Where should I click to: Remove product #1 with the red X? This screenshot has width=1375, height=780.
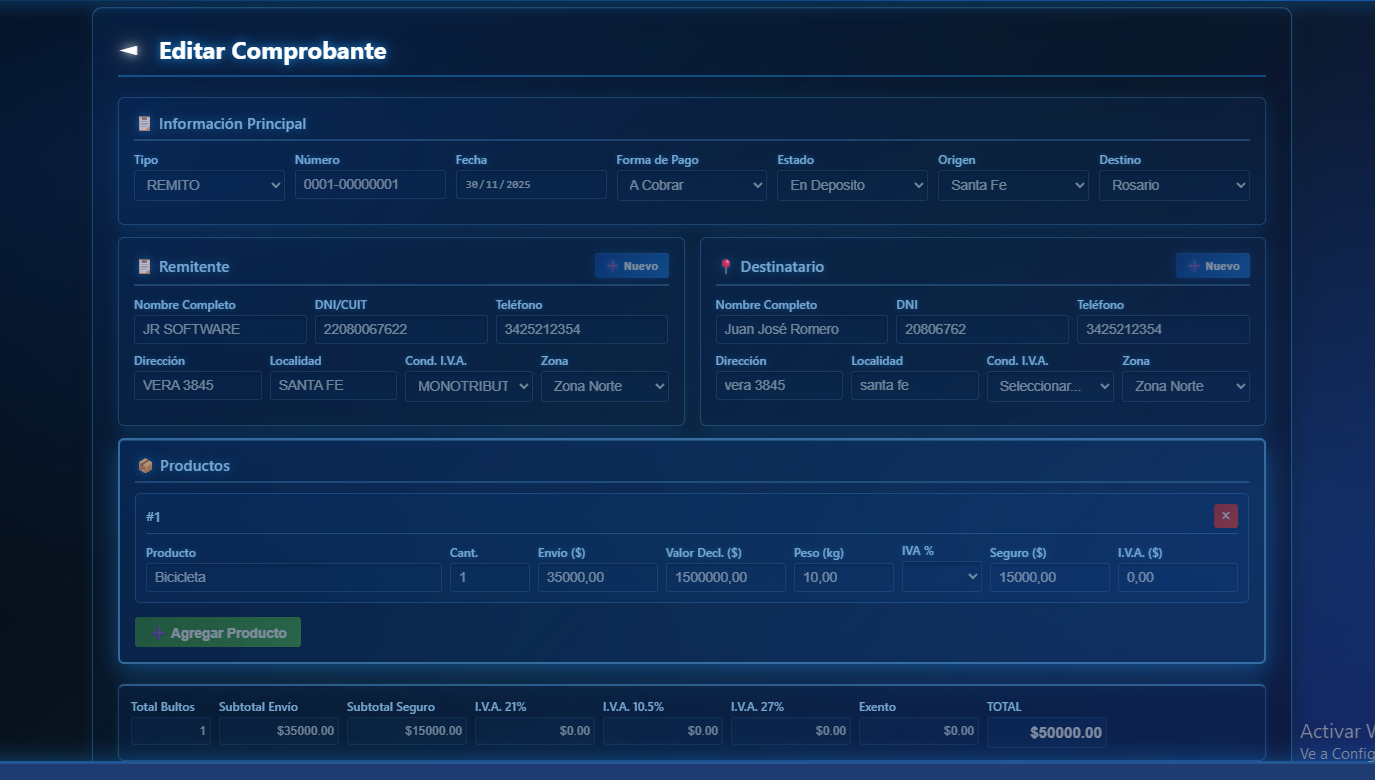click(1225, 516)
